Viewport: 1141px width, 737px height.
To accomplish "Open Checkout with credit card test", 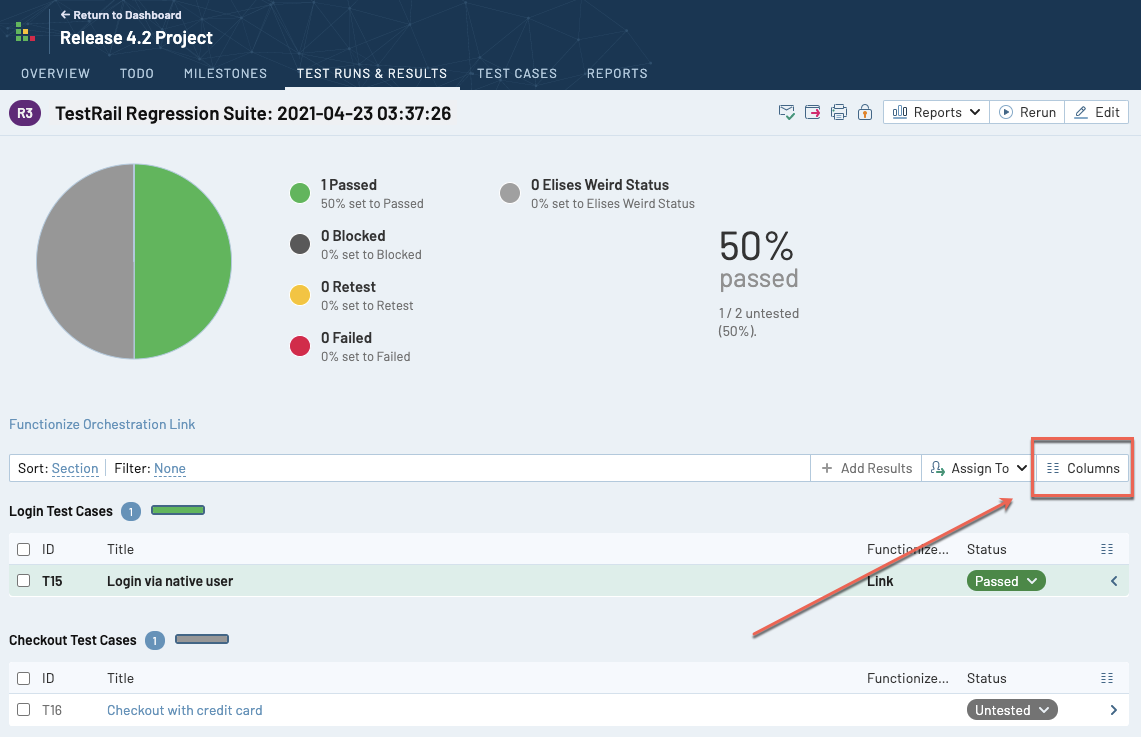I will pyautogui.click(x=185, y=710).
